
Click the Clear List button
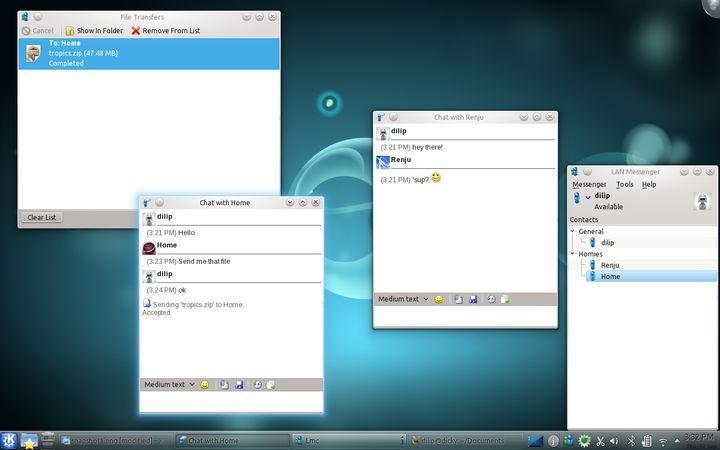click(x=42, y=217)
